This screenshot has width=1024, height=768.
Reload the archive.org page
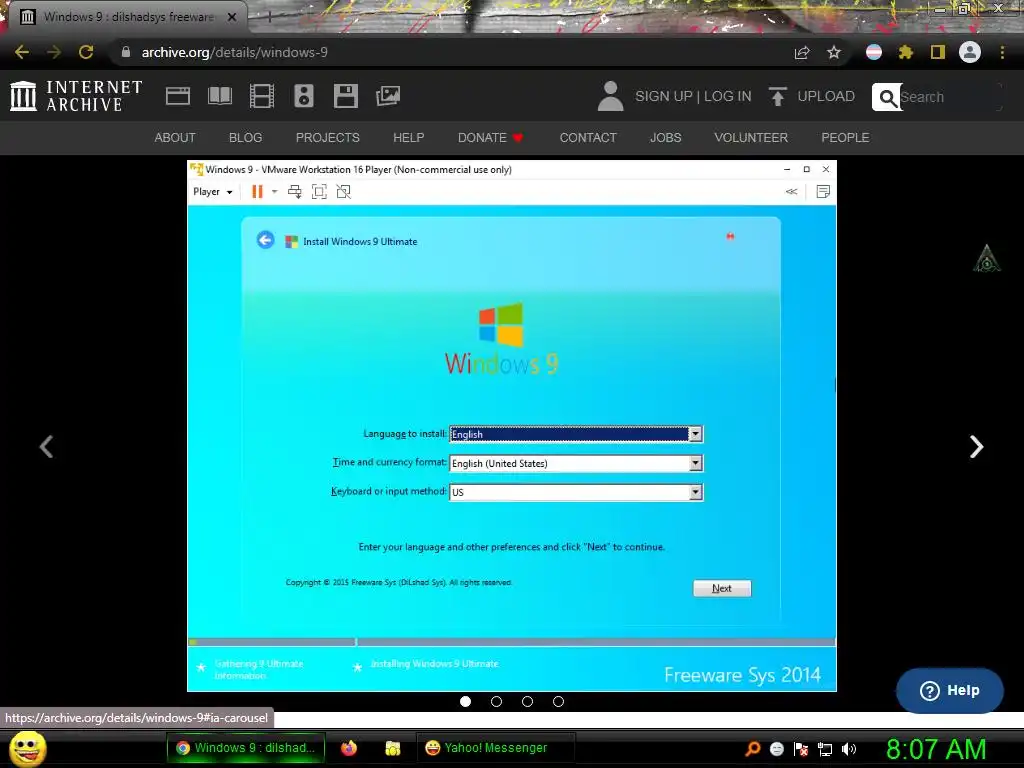pos(86,52)
